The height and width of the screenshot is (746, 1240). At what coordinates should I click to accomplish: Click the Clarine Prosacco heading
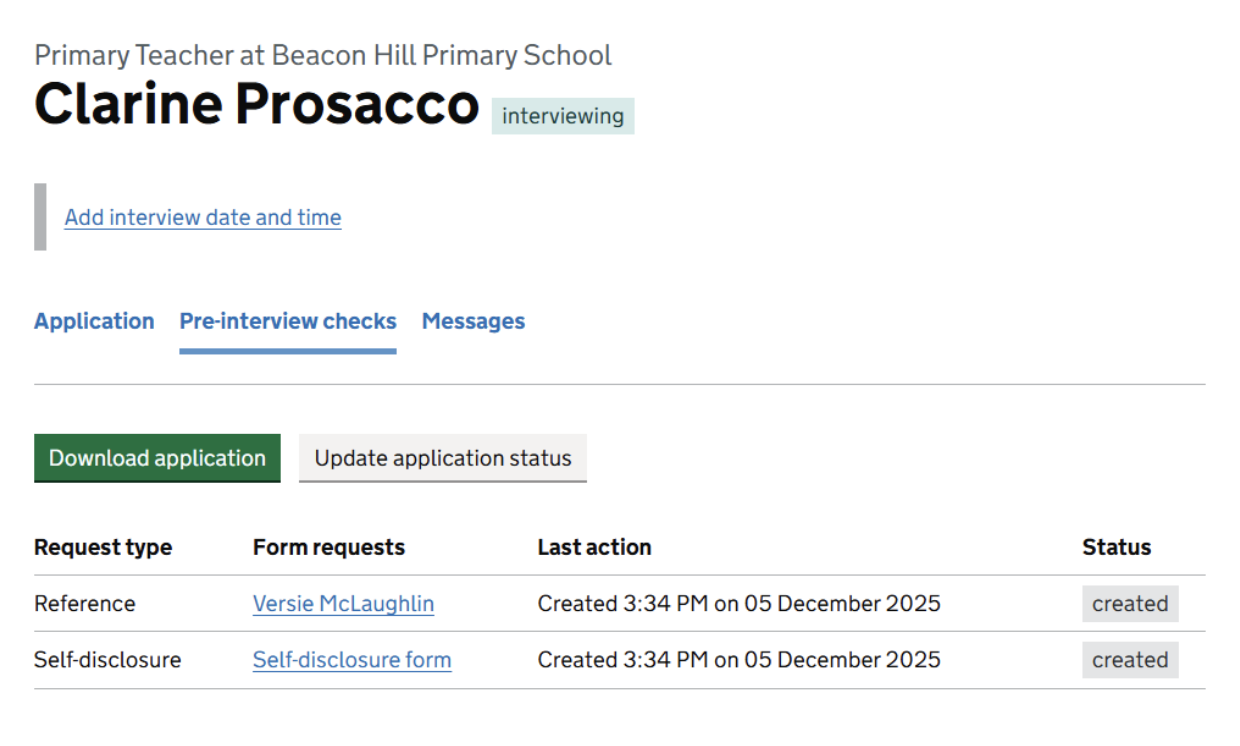257,104
